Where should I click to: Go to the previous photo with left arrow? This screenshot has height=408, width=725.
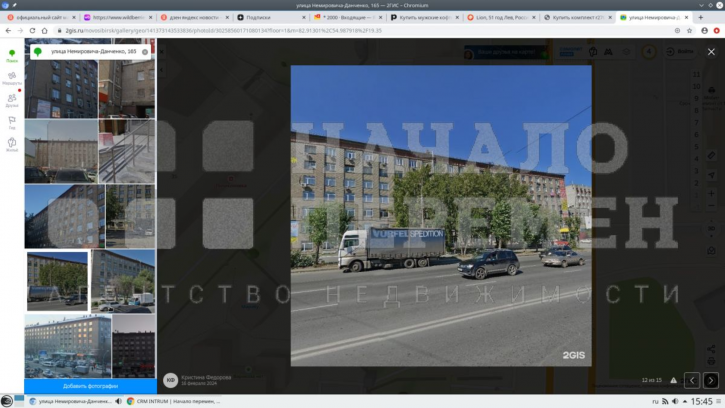click(x=692, y=380)
